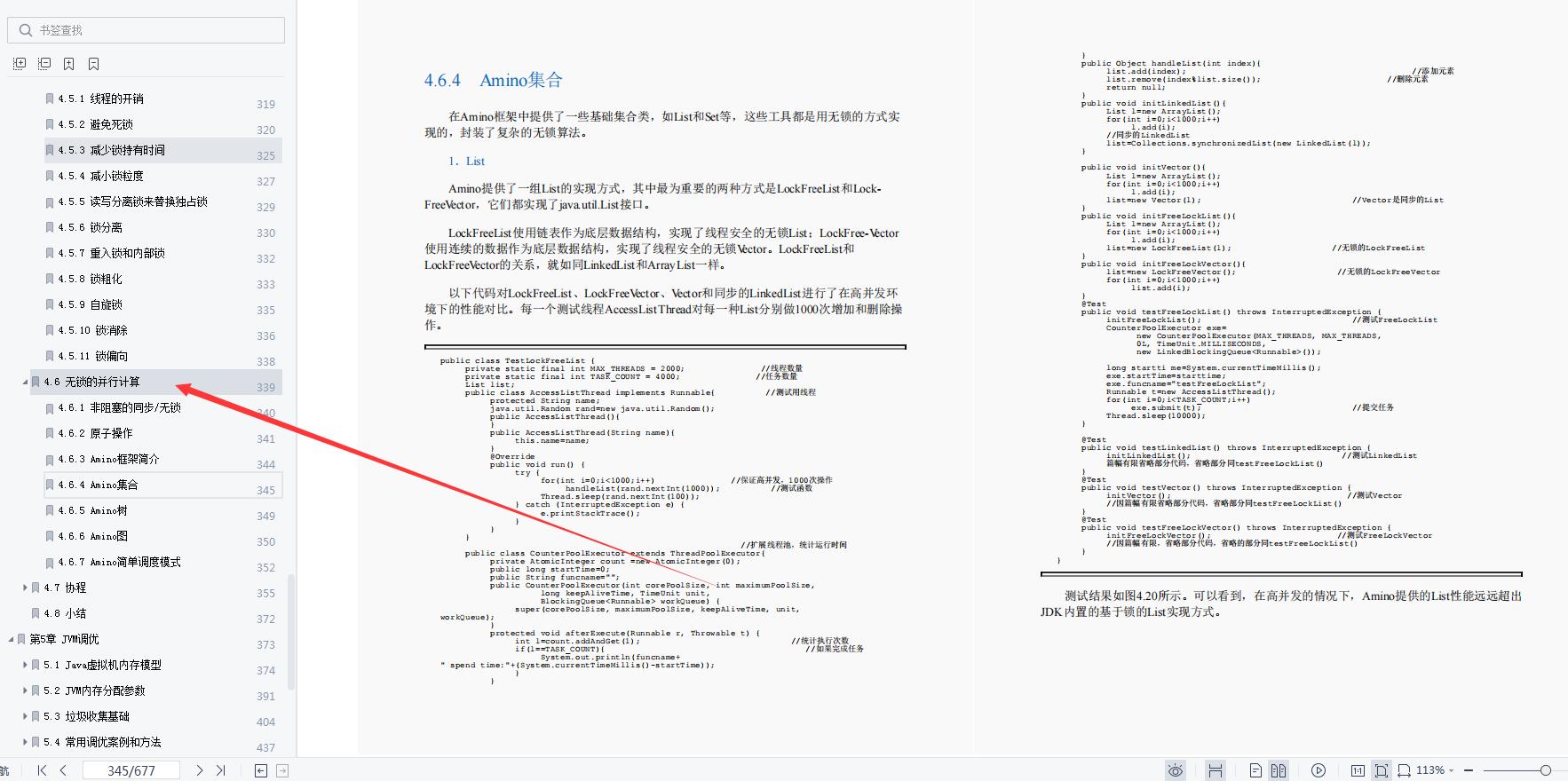The image size is (1568, 781).
Task: Open bookmark 4.6.1 非阻塞的同步/无锁
Action: coord(119,407)
